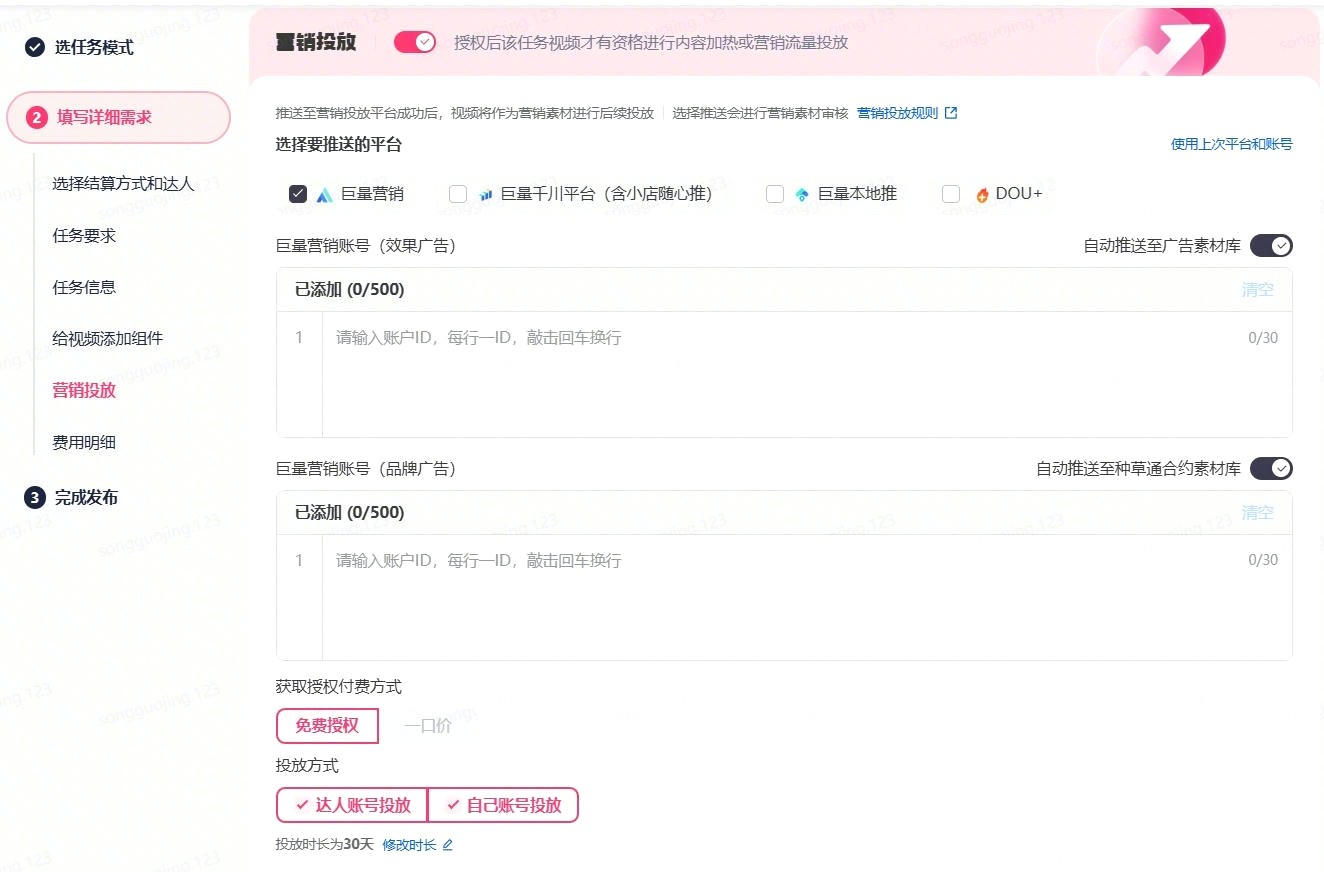The height and width of the screenshot is (872, 1324).
Task: Click the 巨量本地推 logo icon
Action: [x=802, y=195]
